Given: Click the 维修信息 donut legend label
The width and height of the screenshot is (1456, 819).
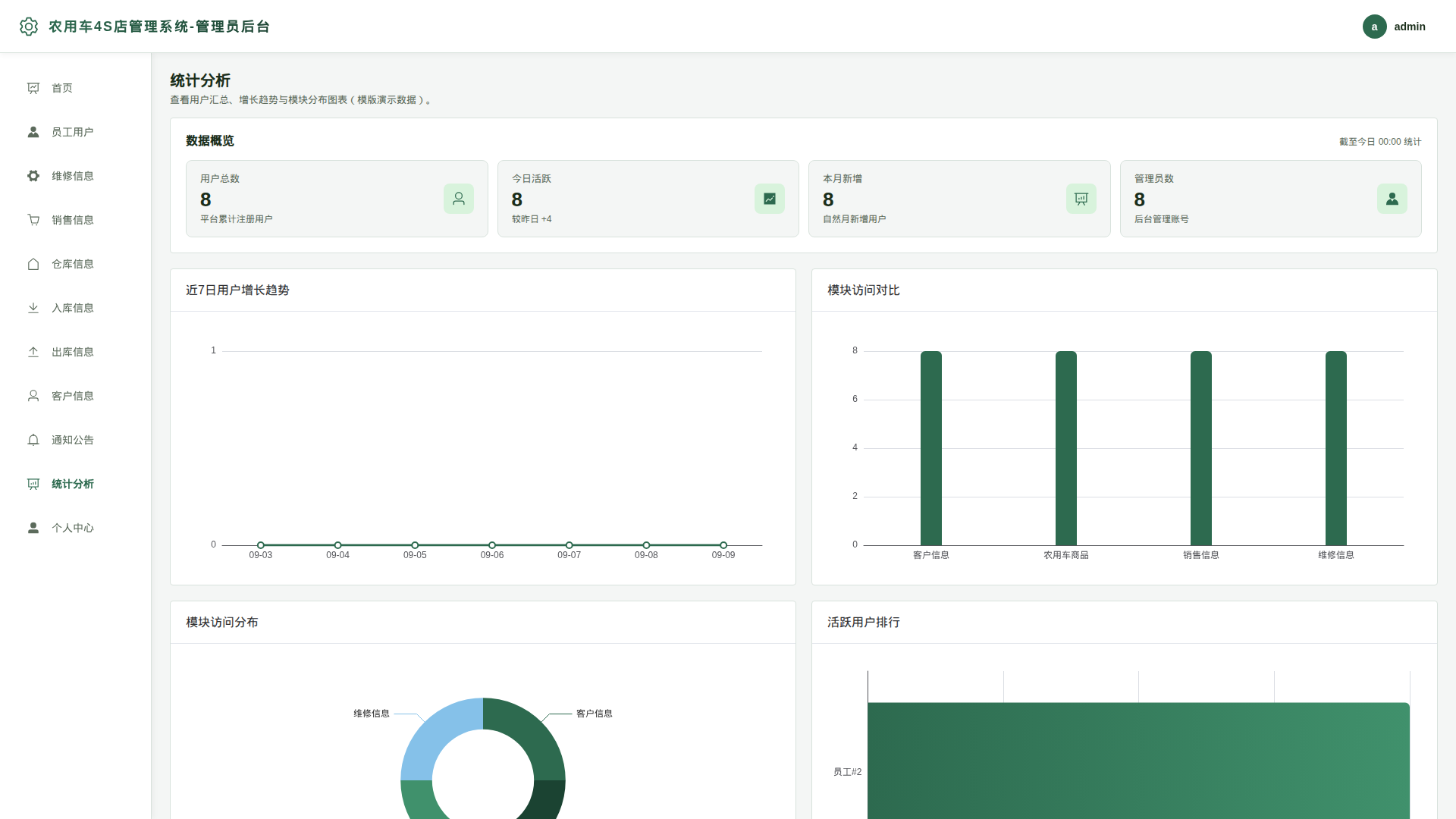Looking at the screenshot, I should 372,714.
